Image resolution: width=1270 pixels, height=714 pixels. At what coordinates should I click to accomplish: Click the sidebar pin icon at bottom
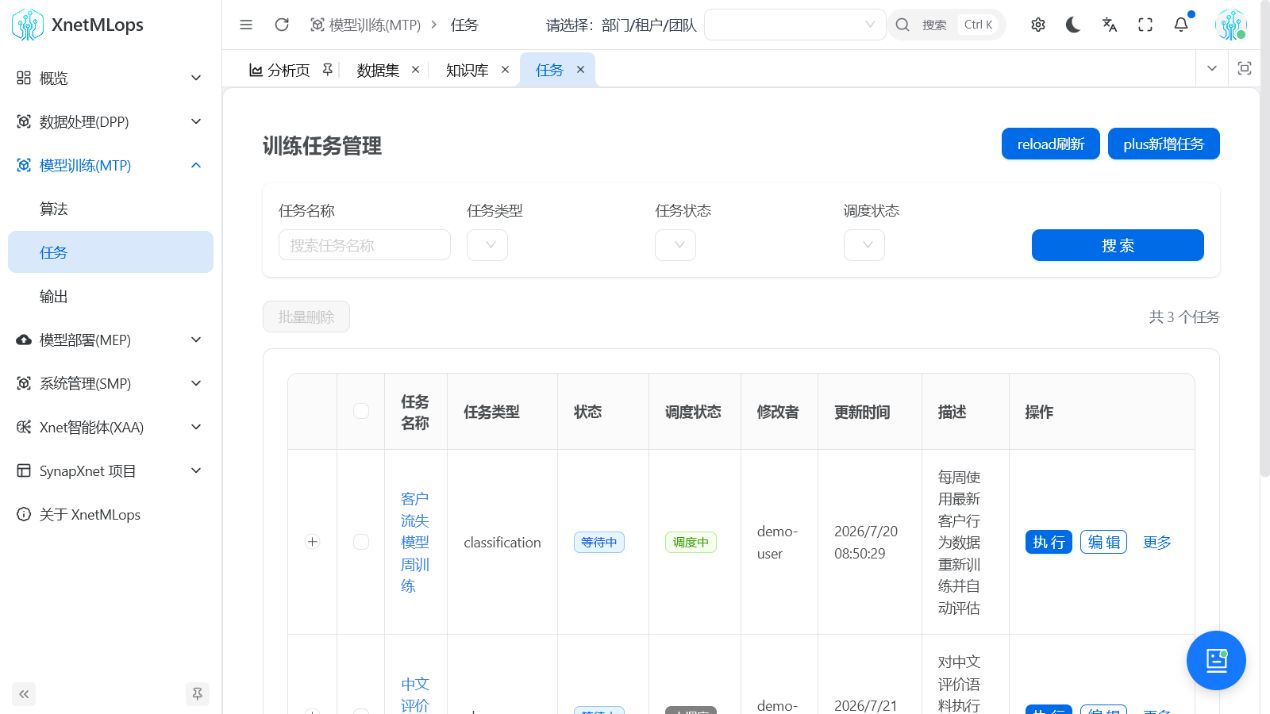[197, 693]
